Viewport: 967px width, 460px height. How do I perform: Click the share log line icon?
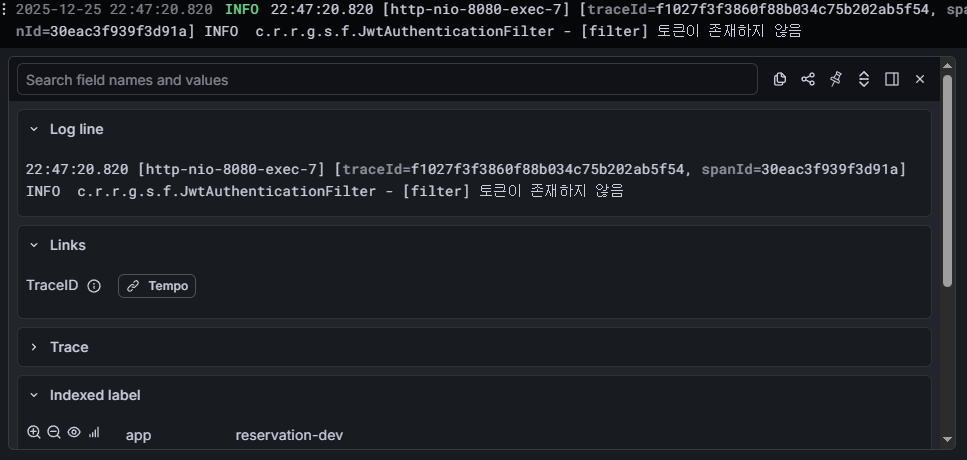click(808, 79)
